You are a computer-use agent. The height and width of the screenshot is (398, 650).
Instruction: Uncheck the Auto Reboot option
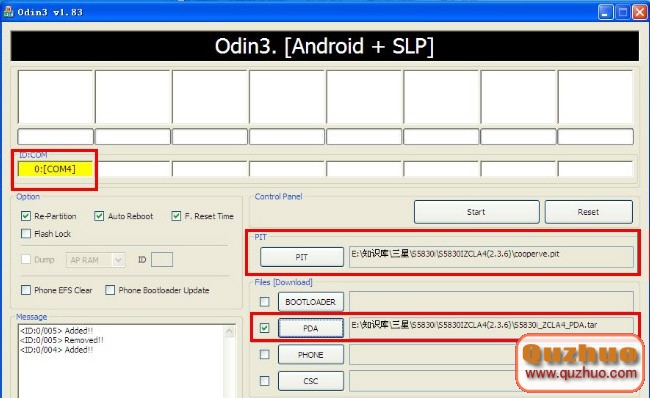99,216
